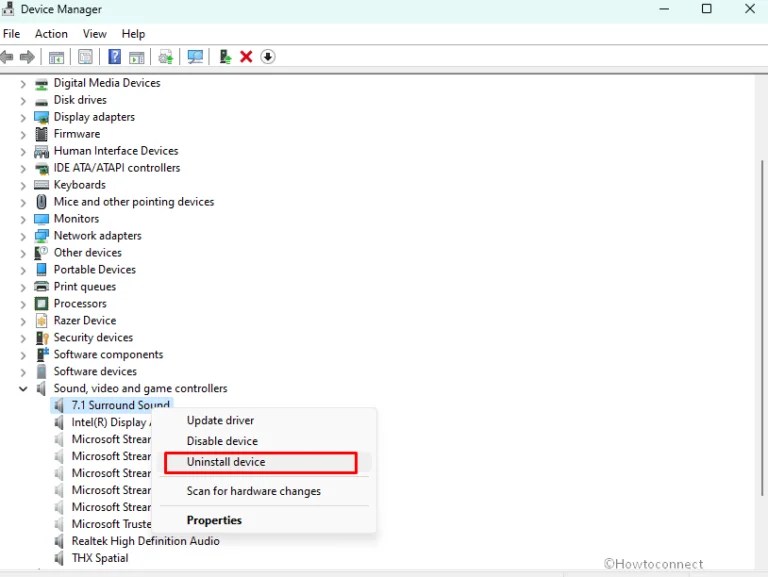The height and width of the screenshot is (577, 768).
Task: Click the Monitors category icon
Action: pos(42,219)
